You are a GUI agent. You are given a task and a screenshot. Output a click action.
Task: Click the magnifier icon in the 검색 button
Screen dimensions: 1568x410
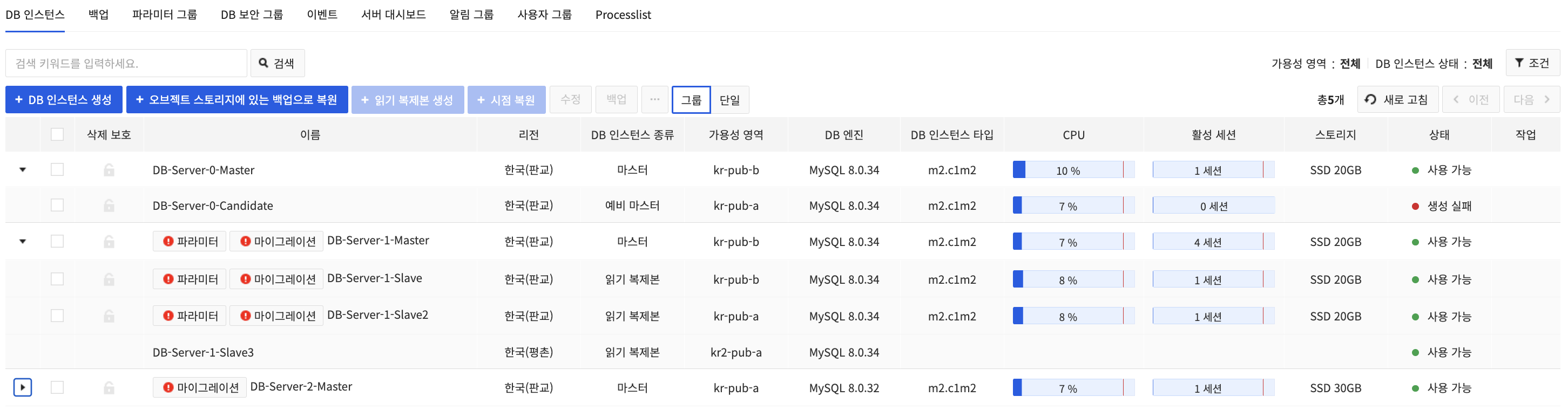(x=263, y=63)
